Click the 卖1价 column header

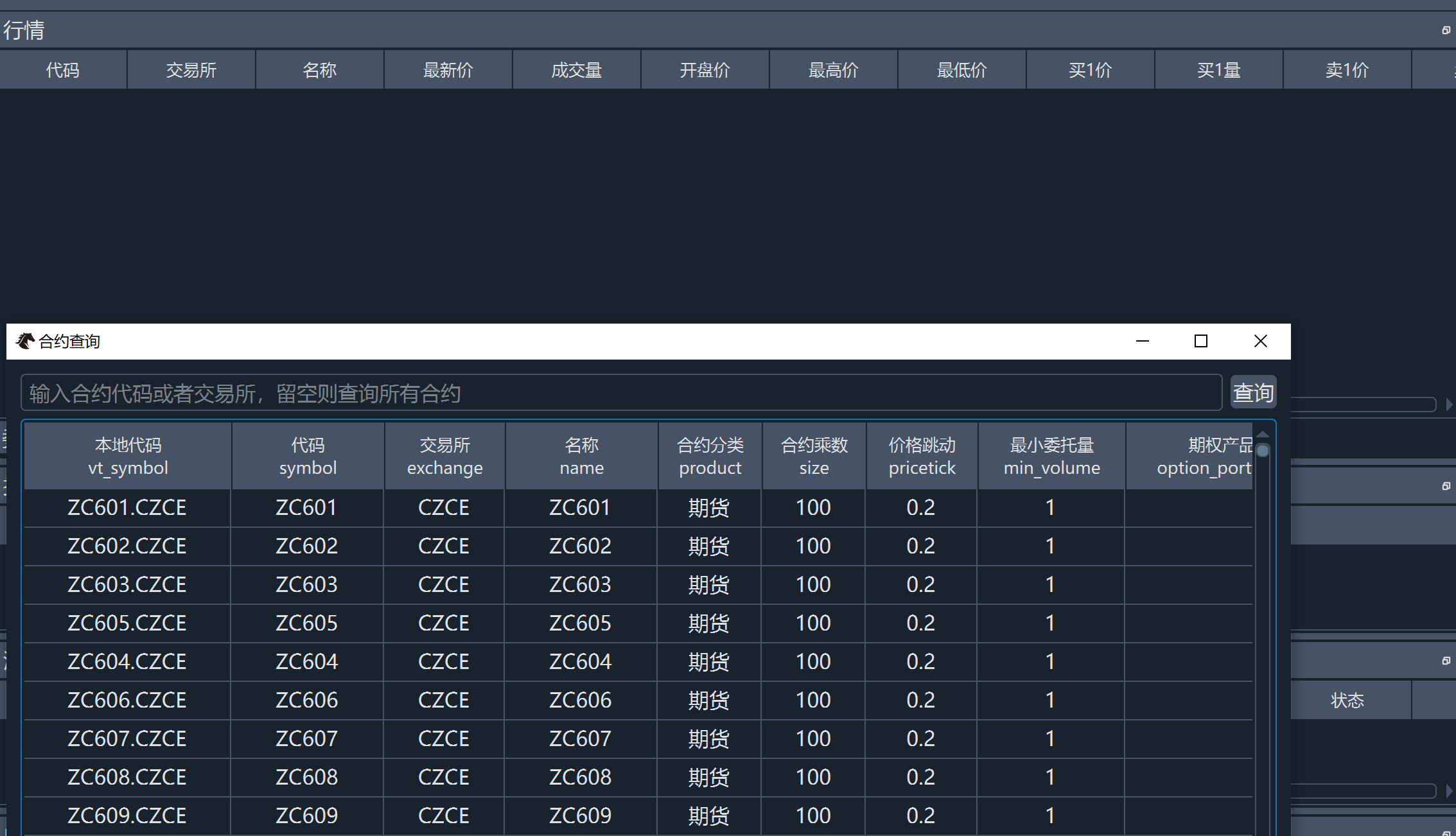click(x=1347, y=70)
